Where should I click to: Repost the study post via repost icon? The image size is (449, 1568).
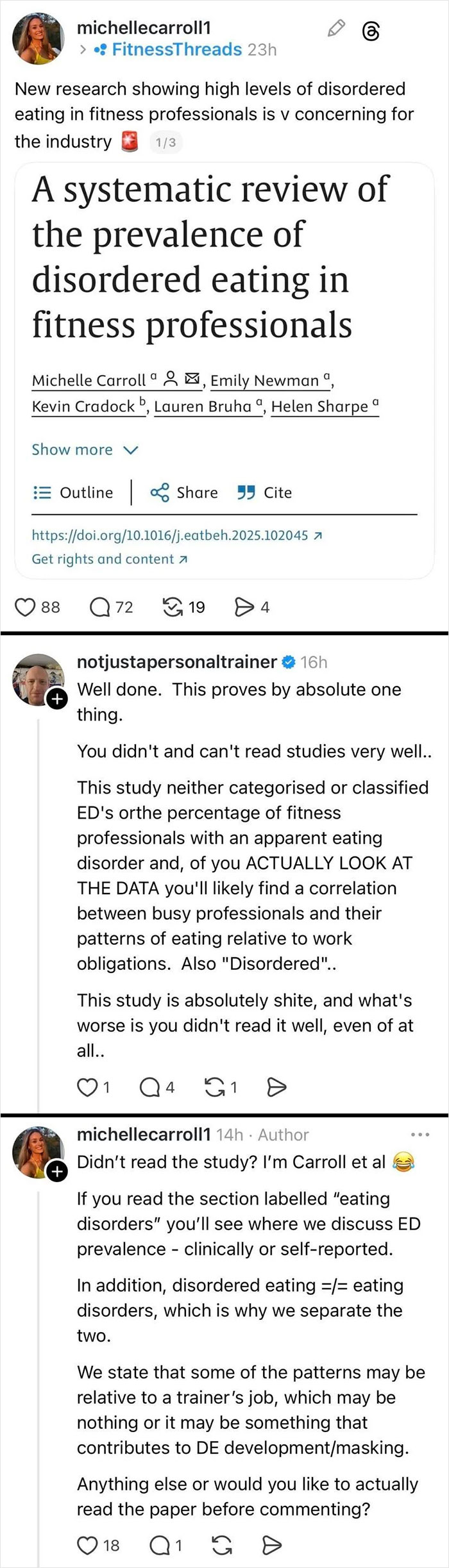[172, 607]
